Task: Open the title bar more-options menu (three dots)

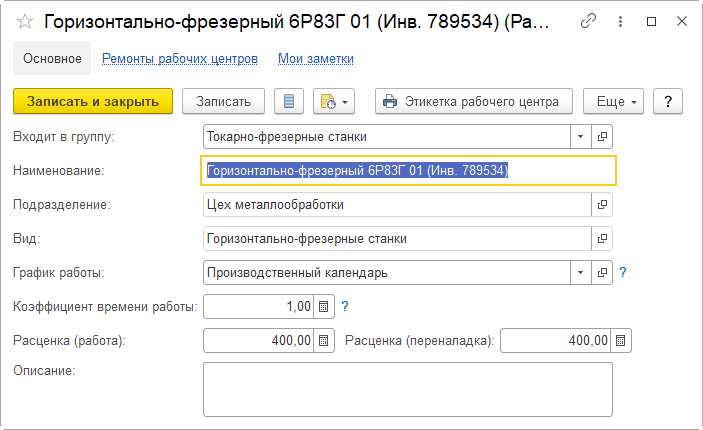Action: tap(620, 20)
